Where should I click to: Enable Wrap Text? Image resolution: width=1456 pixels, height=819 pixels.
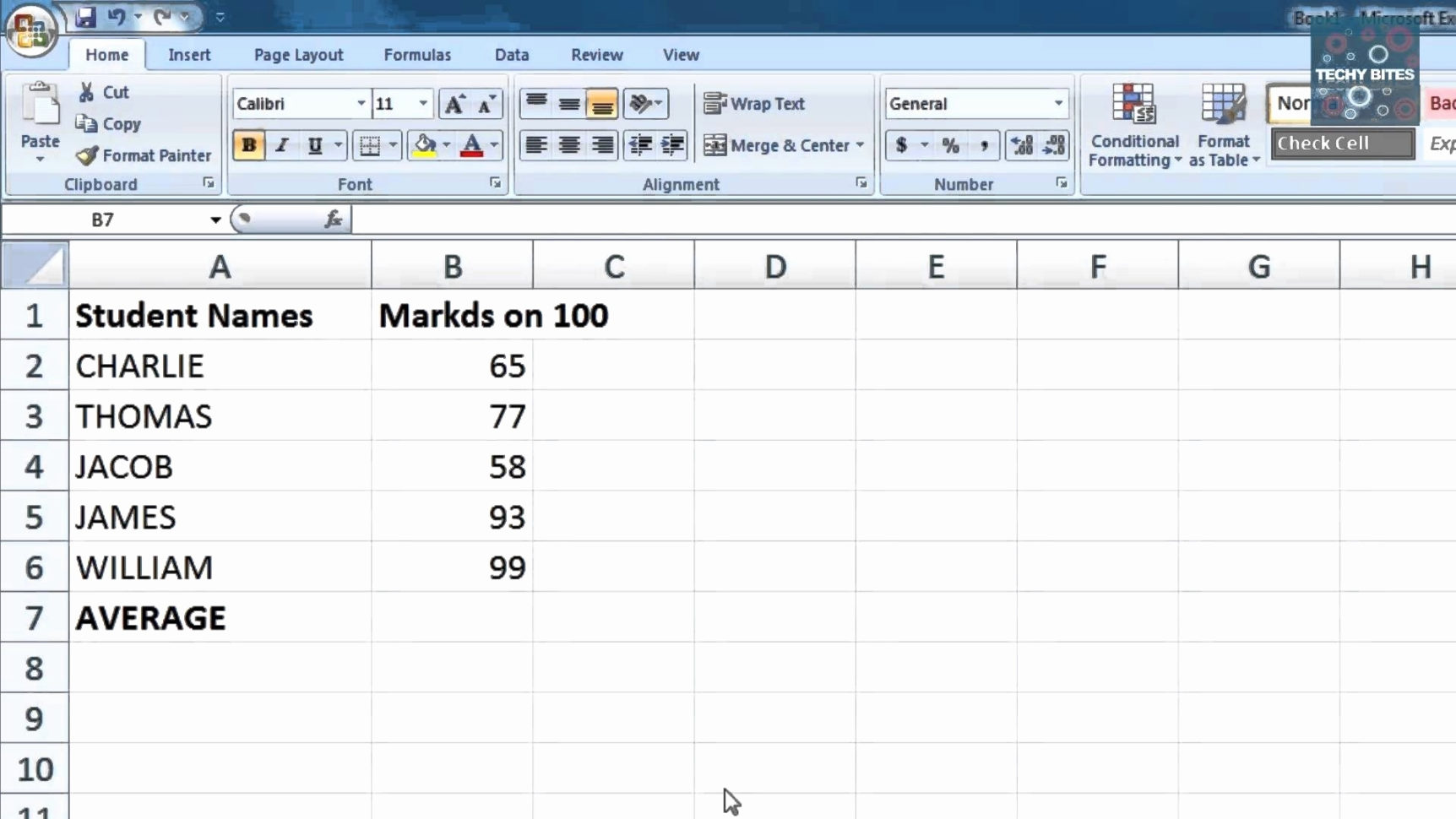(x=754, y=103)
